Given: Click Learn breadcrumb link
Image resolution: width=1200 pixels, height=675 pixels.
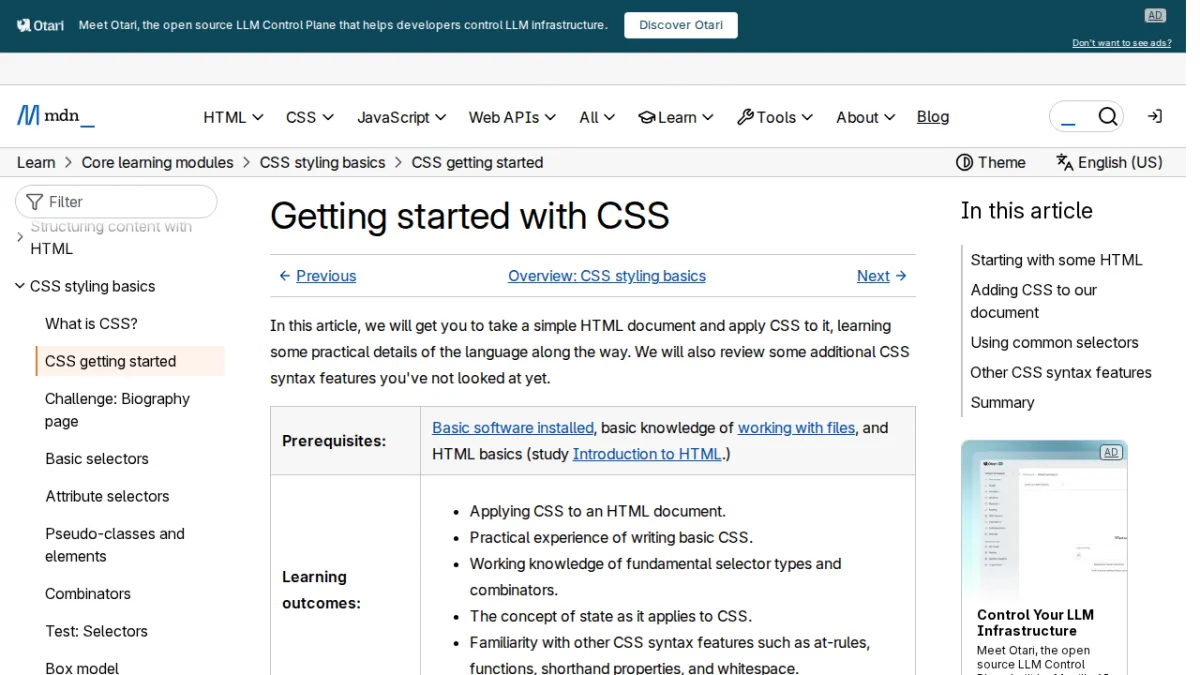Looking at the screenshot, I should (36, 162).
